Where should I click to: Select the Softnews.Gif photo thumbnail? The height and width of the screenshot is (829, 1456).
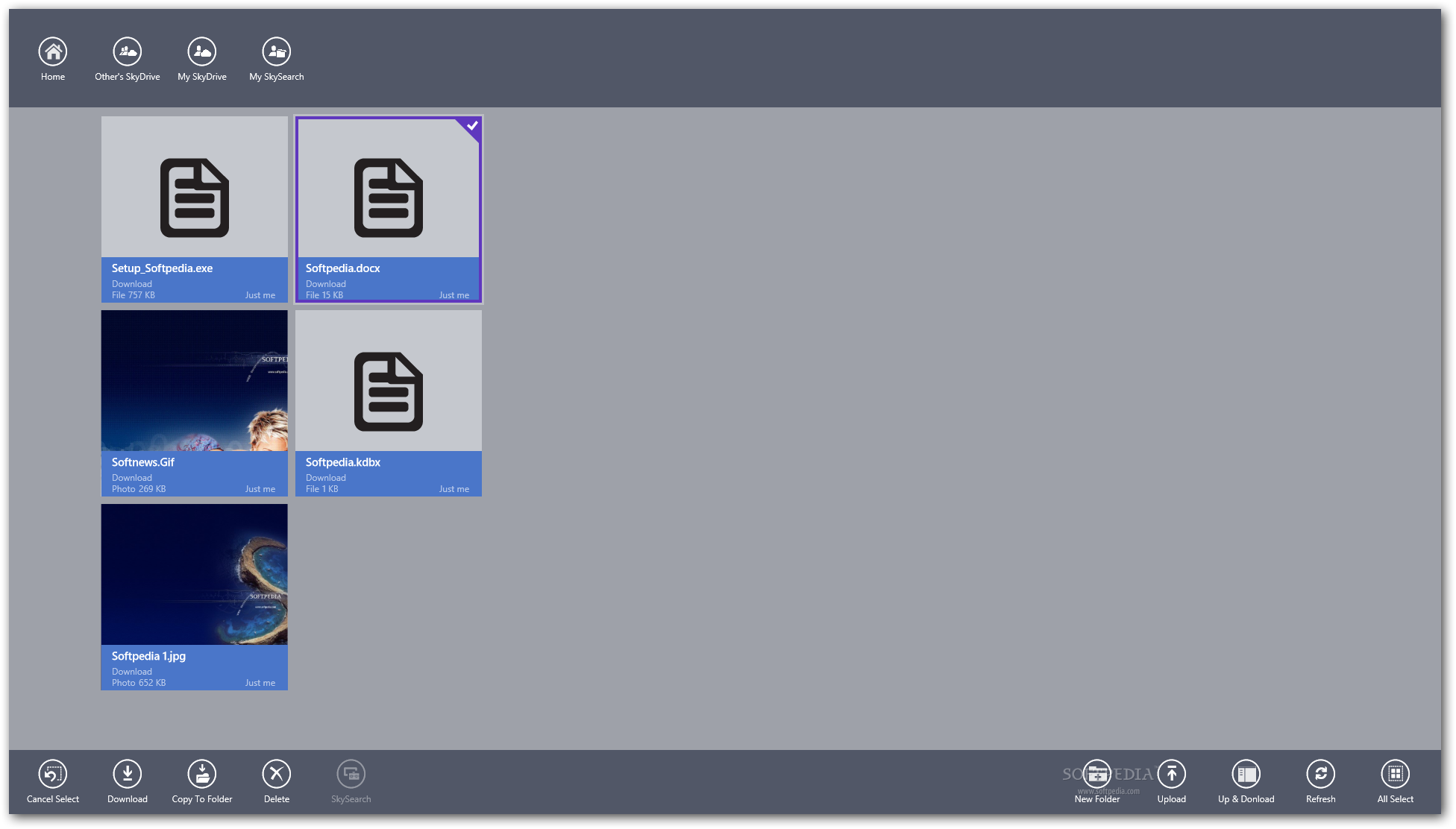pyautogui.click(x=195, y=381)
